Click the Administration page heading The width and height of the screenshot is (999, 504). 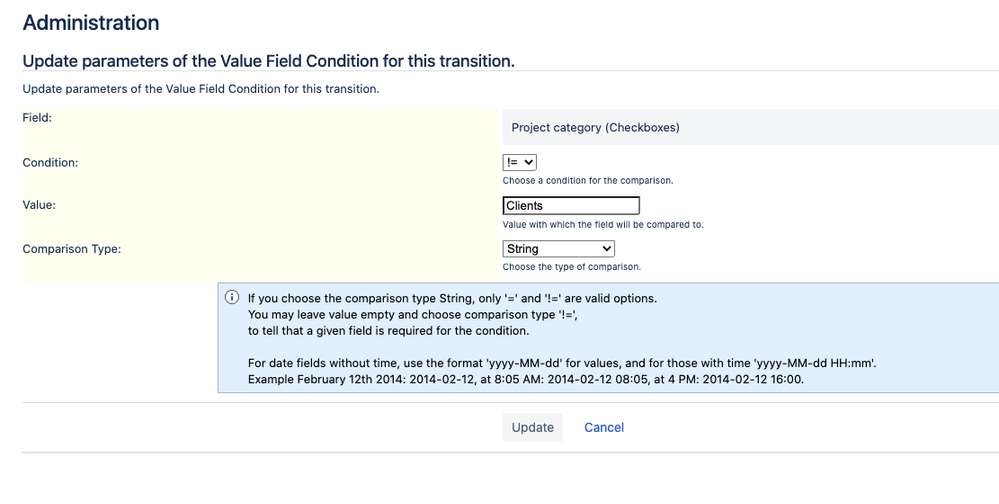pos(91,22)
